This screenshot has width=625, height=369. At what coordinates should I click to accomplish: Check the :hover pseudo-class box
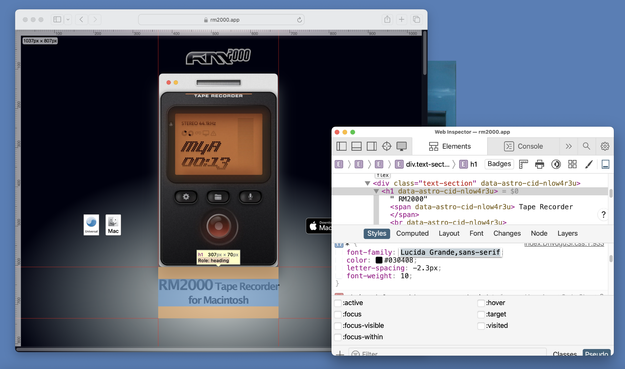(x=481, y=303)
